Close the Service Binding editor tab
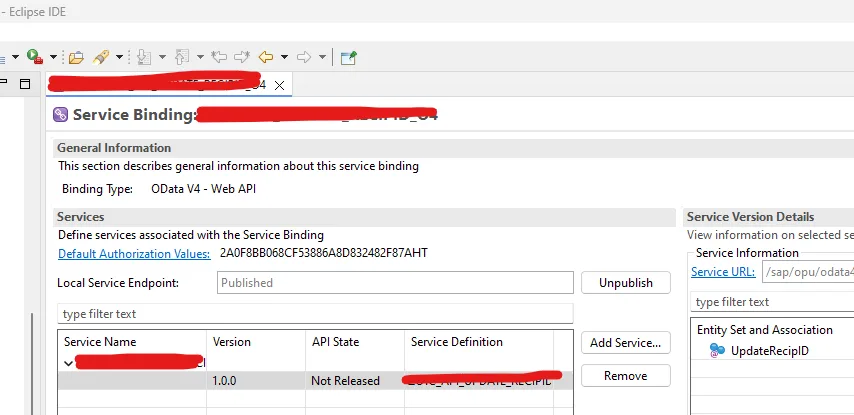 pyautogui.click(x=279, y=86)
